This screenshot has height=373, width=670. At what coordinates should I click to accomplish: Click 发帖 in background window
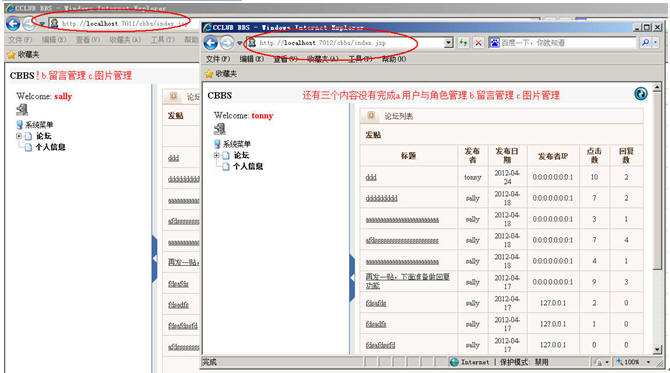click(x=176, y=116)
